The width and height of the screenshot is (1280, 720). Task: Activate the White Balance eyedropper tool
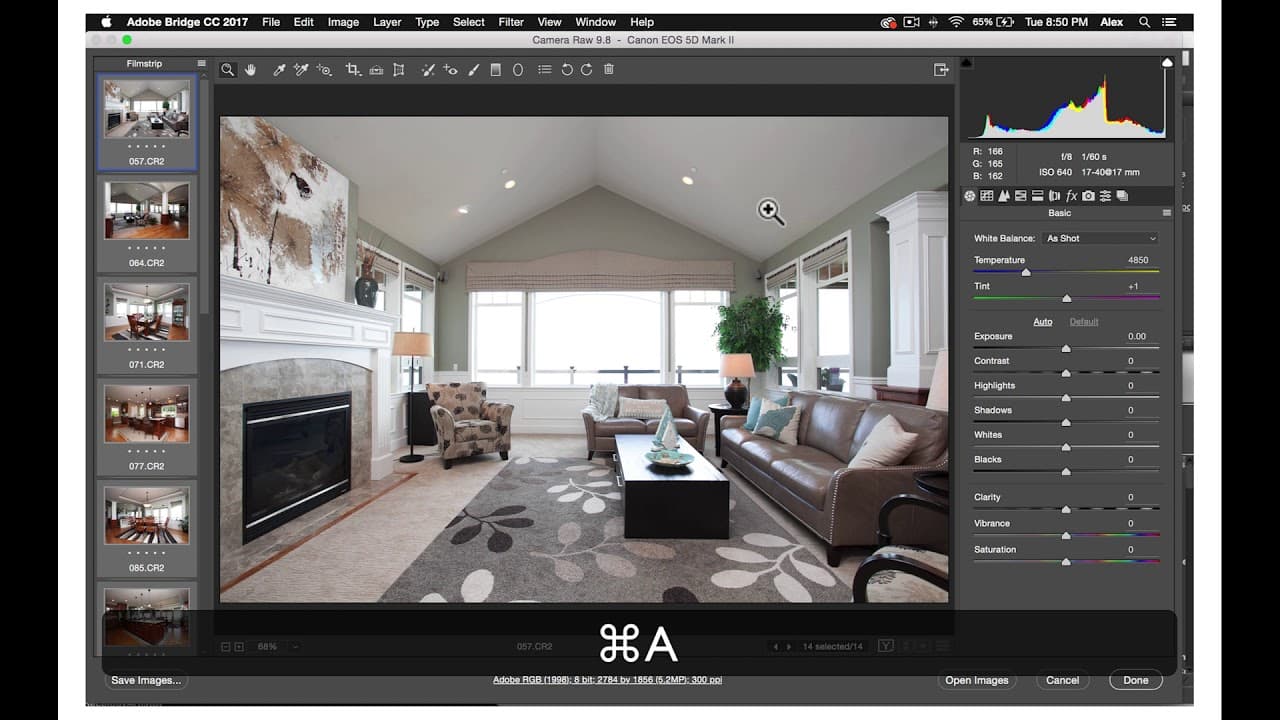pyautogui.click(x=280, y=70)
